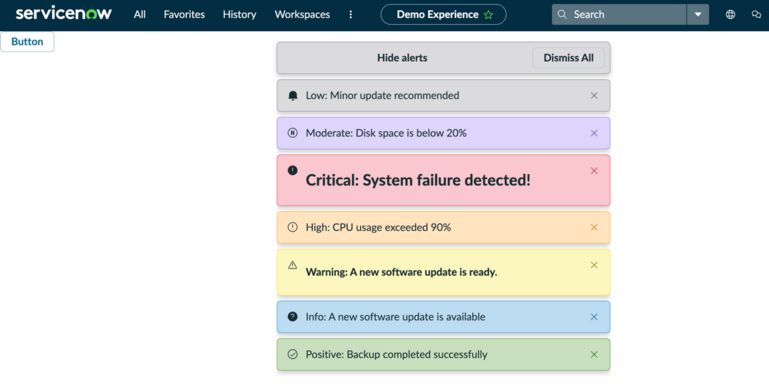This screenshot has width=769, height=388.
Task: Dismiss the Moderate disk space alert
Action: click(594, 133)
